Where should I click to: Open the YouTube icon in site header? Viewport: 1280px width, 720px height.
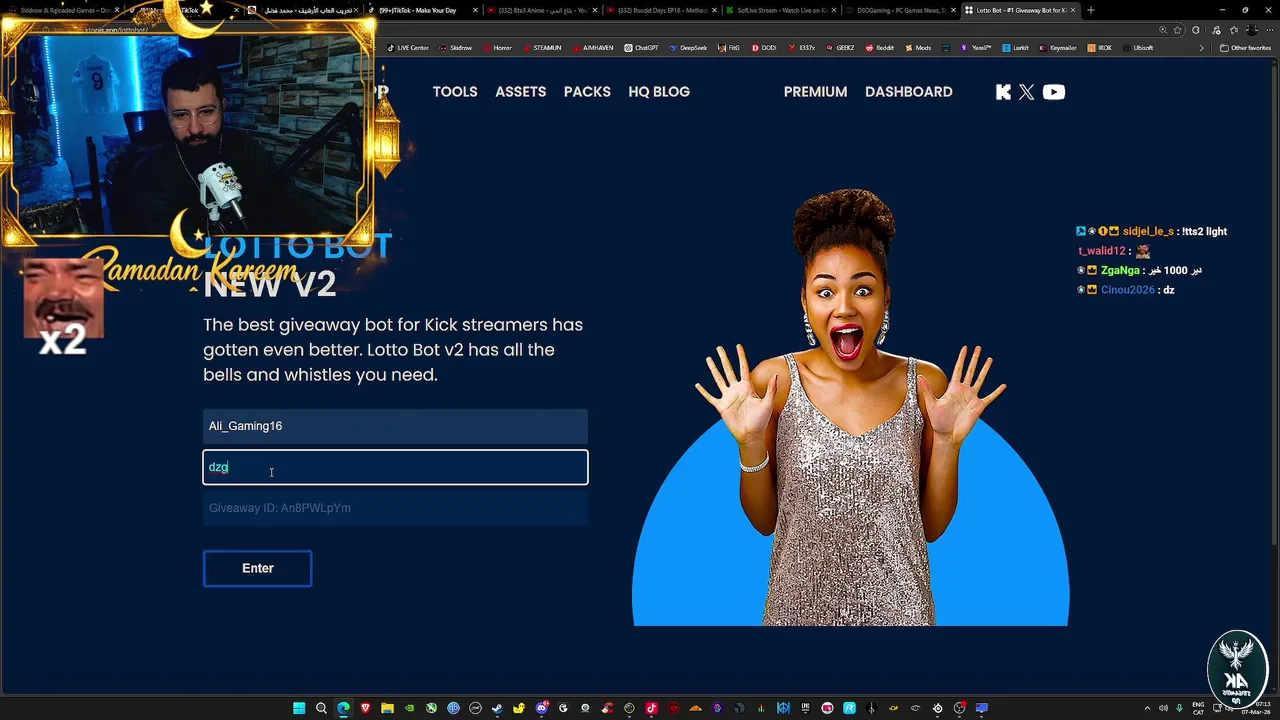tap(1054, 92)
